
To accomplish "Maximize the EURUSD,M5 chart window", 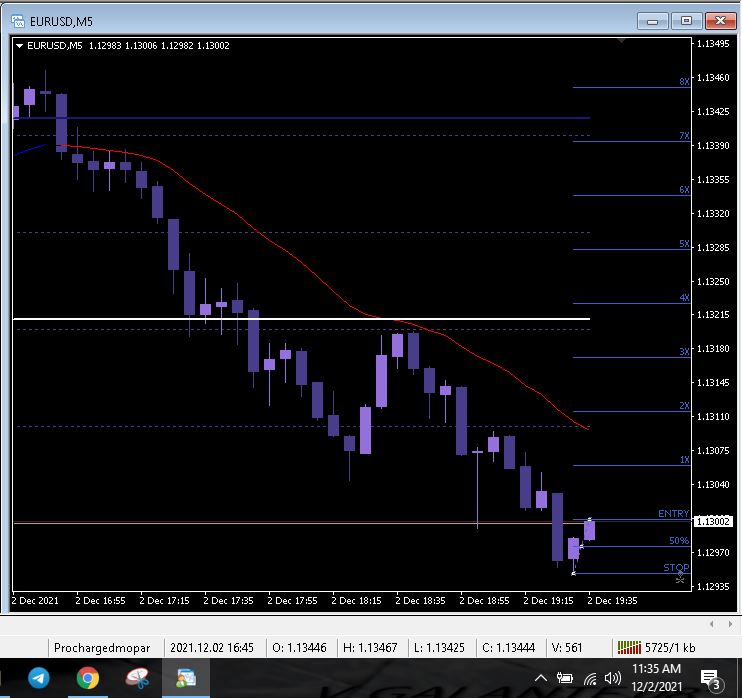I will tap(686, 21).
